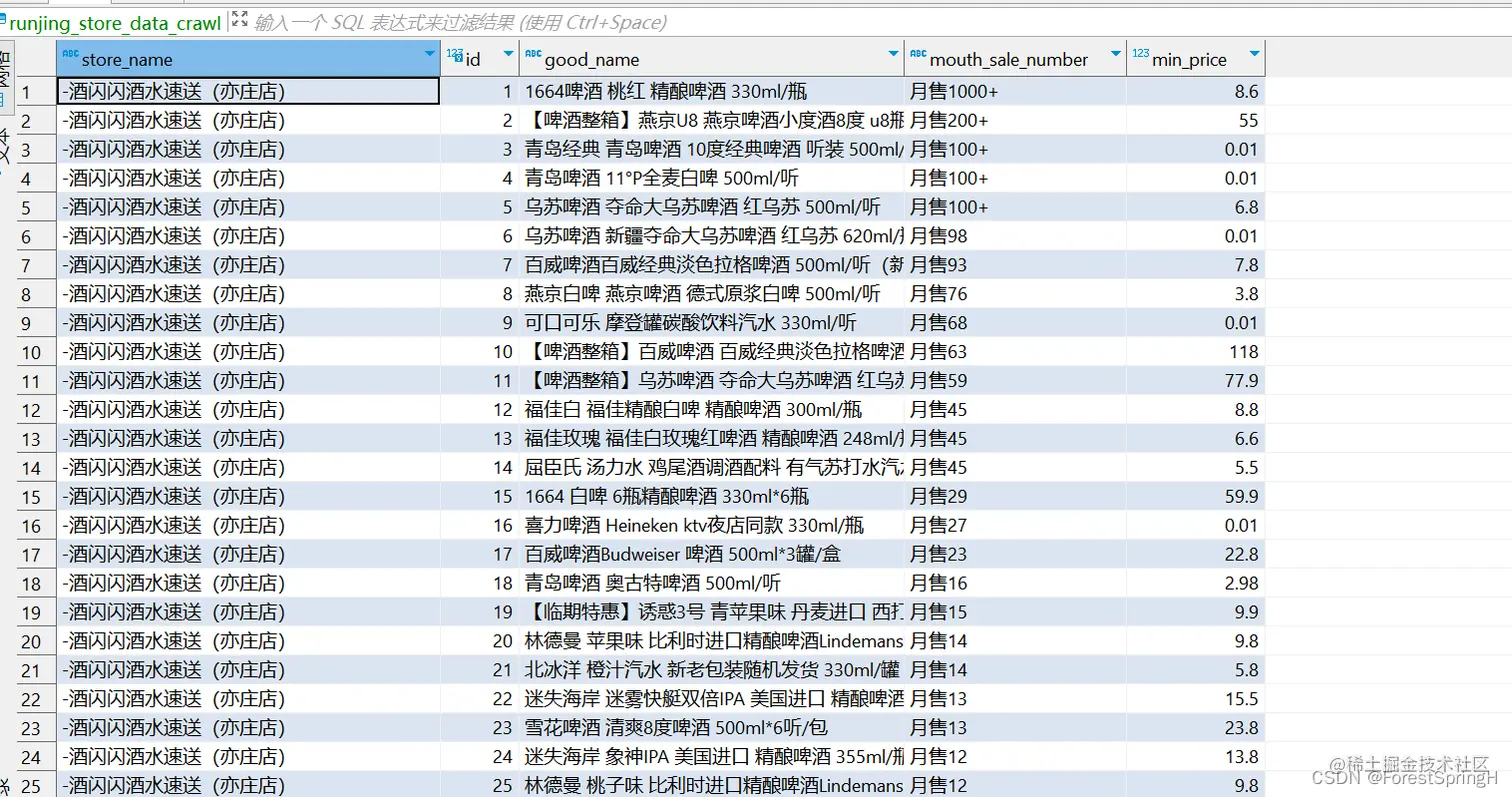Click good_name cell '燕京白啤 燕京啤酒 德式原浆白啤 500ml/听'

pos(712,294)
